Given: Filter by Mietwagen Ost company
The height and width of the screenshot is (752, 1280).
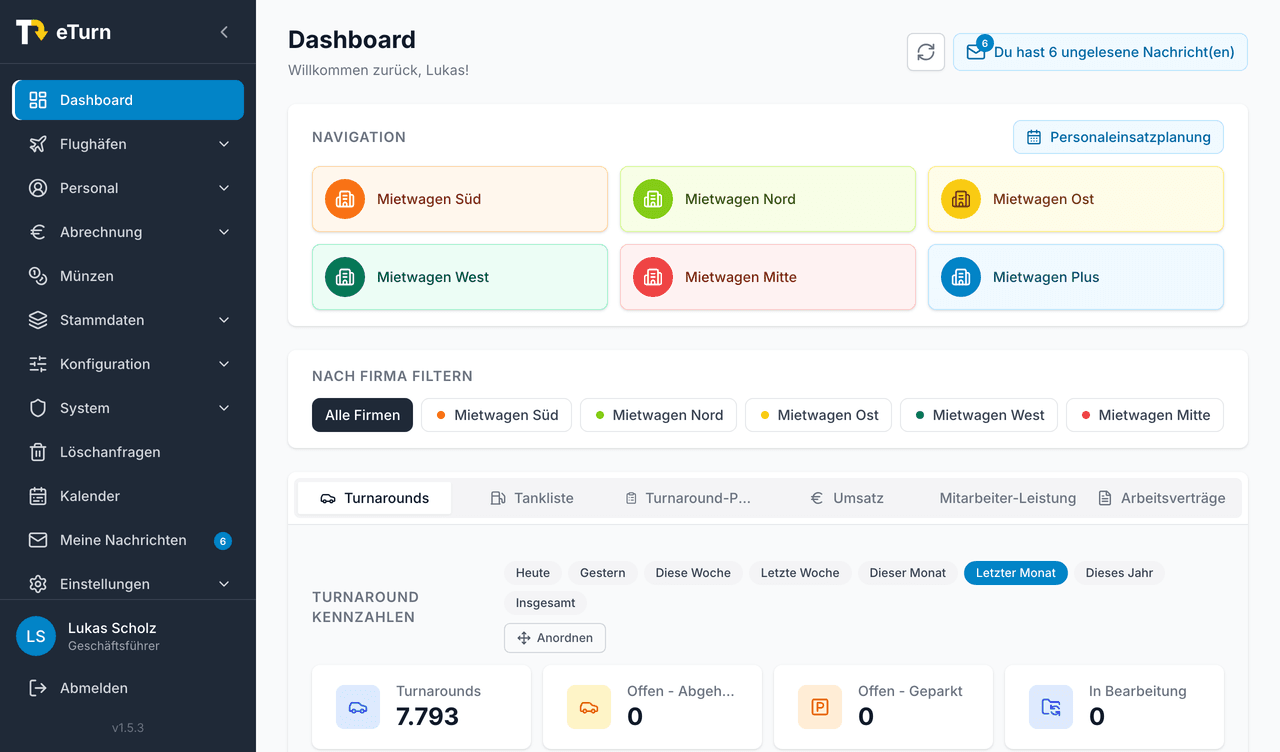Looking at the screenshot, I should tap(818, 415).
